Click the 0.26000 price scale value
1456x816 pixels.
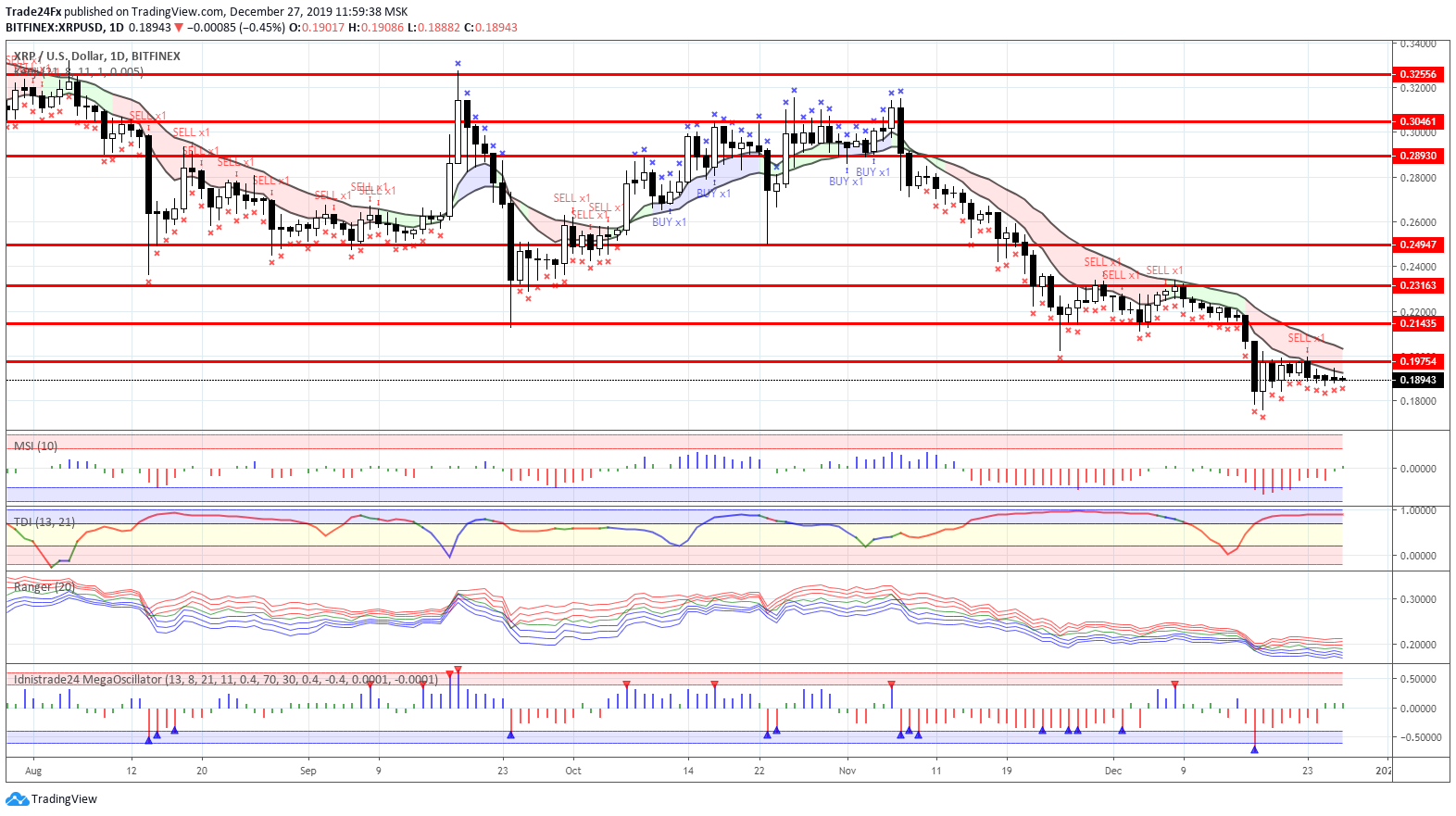click(1418, 223)
